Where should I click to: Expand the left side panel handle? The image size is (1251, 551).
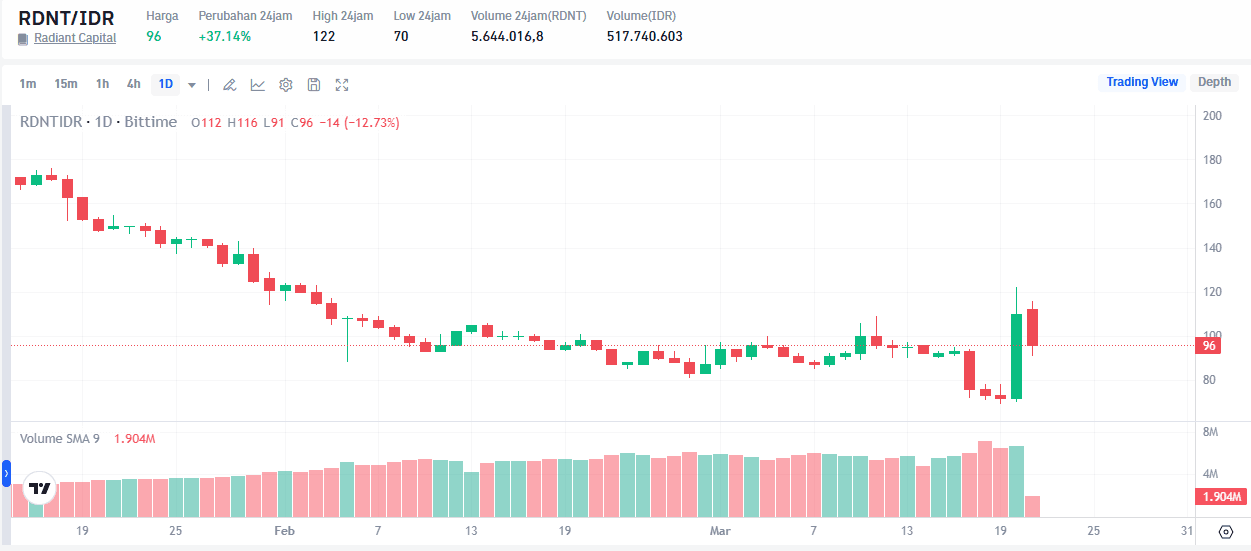(6, 473)
